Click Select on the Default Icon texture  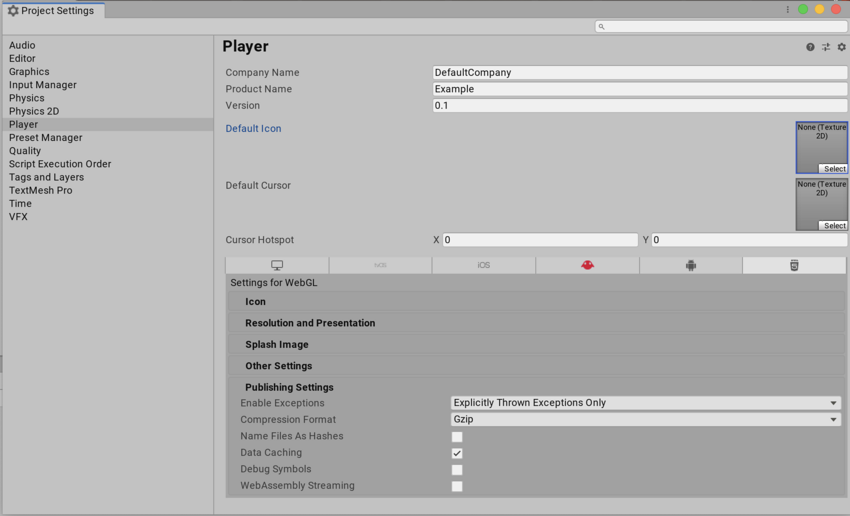click(x=833, y=169)
